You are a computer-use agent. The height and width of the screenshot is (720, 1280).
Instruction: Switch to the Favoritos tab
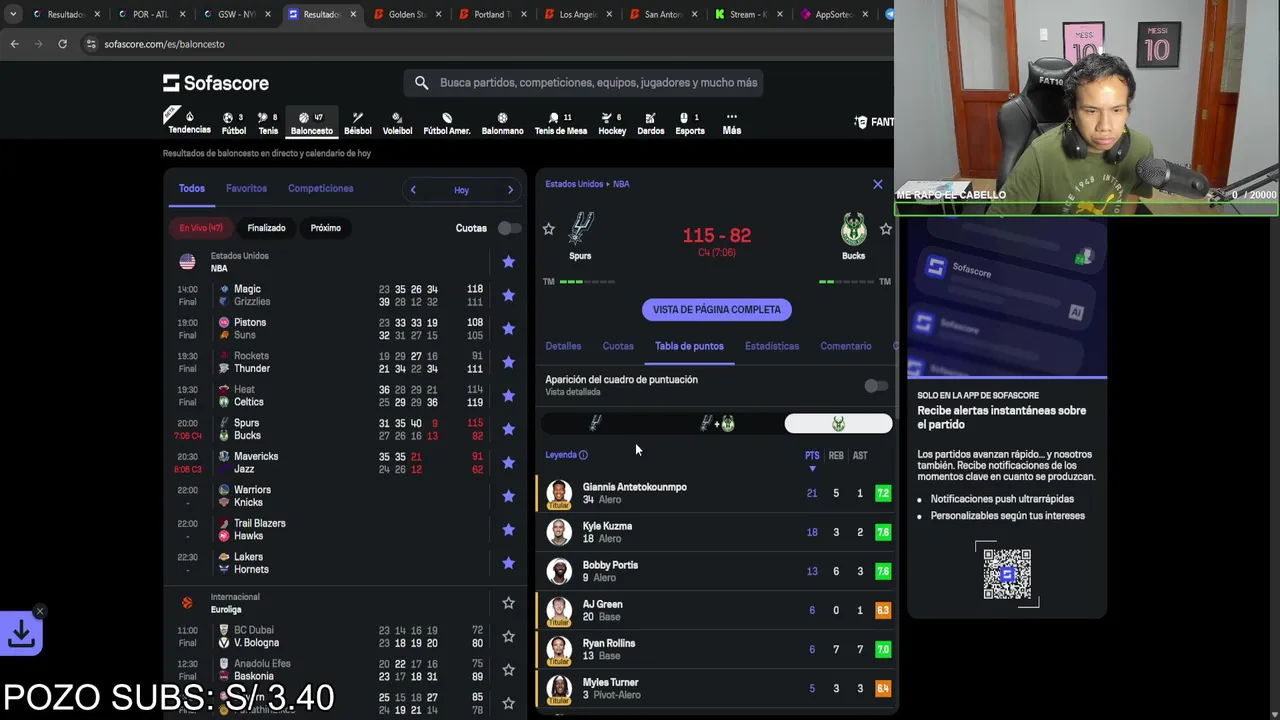[x=246, y=188]
